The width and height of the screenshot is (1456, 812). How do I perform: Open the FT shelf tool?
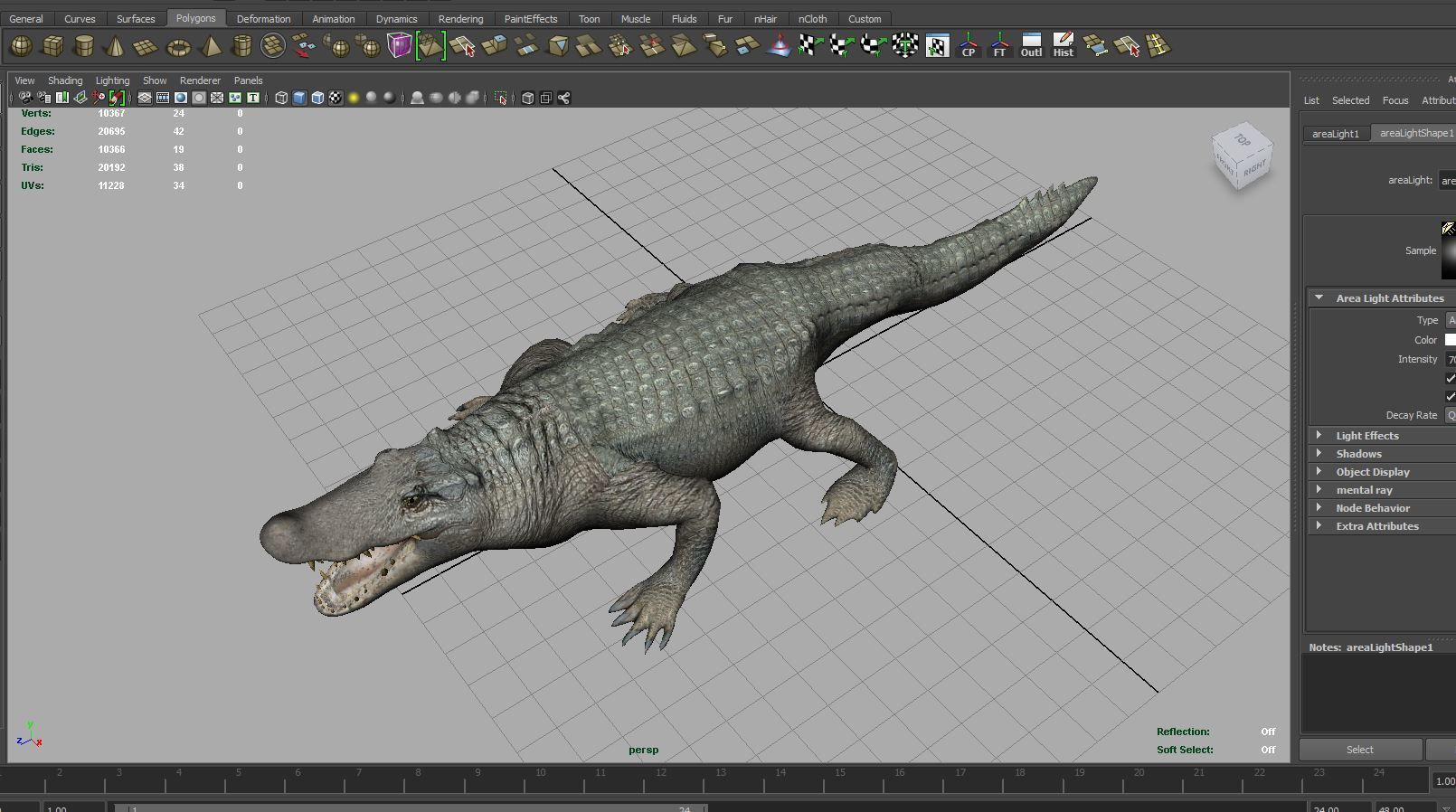(999, 45)
